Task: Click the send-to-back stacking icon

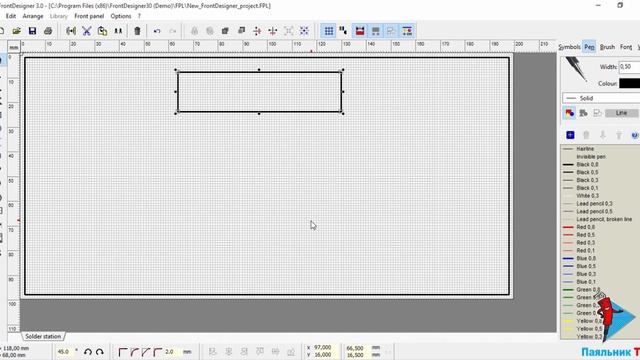Action: point(241,31)
